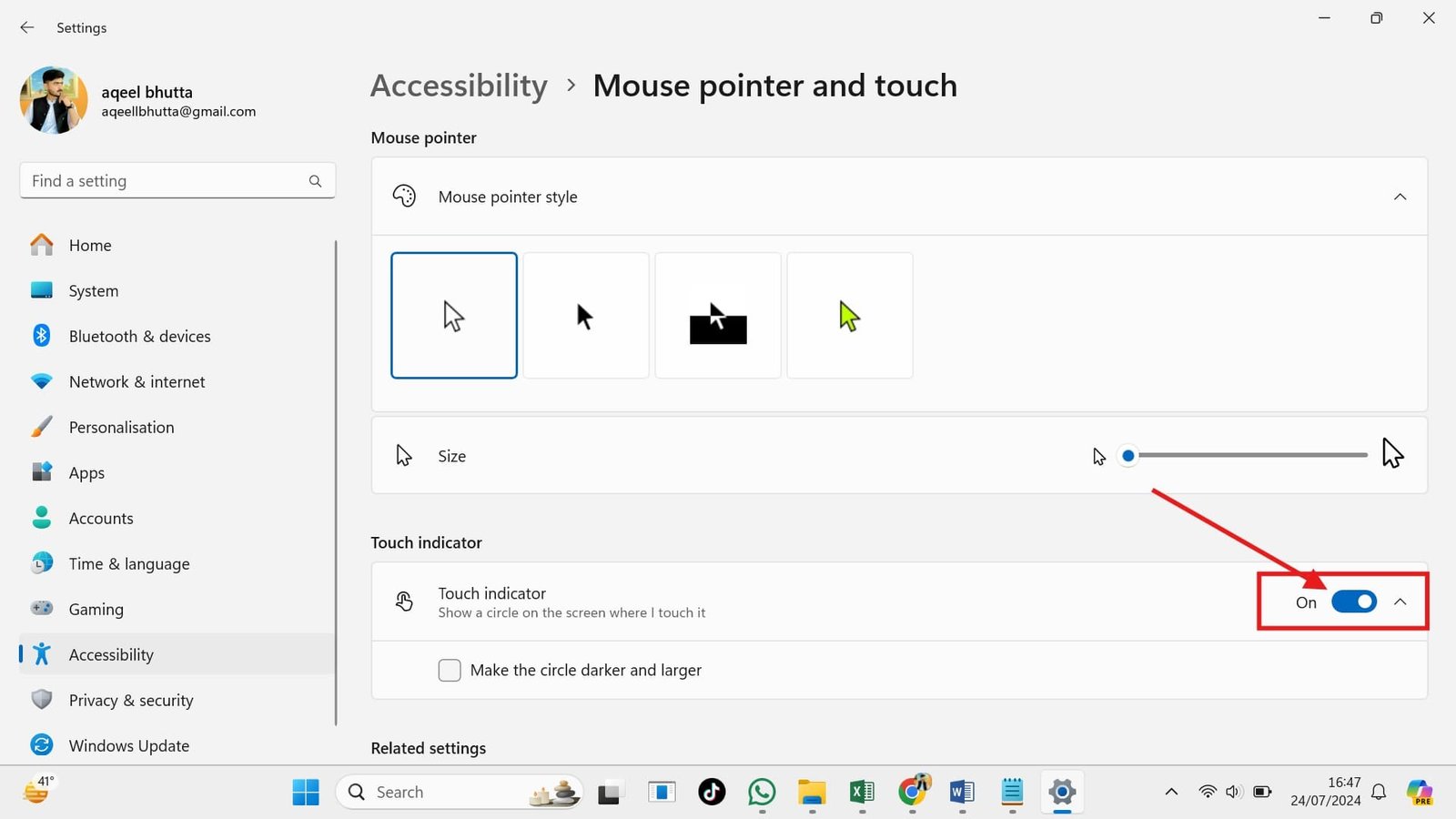Viewport: 1456px width, 819px height.
Task: Open WhatsApp from the taskbar
Action: (x=762, y=793)
